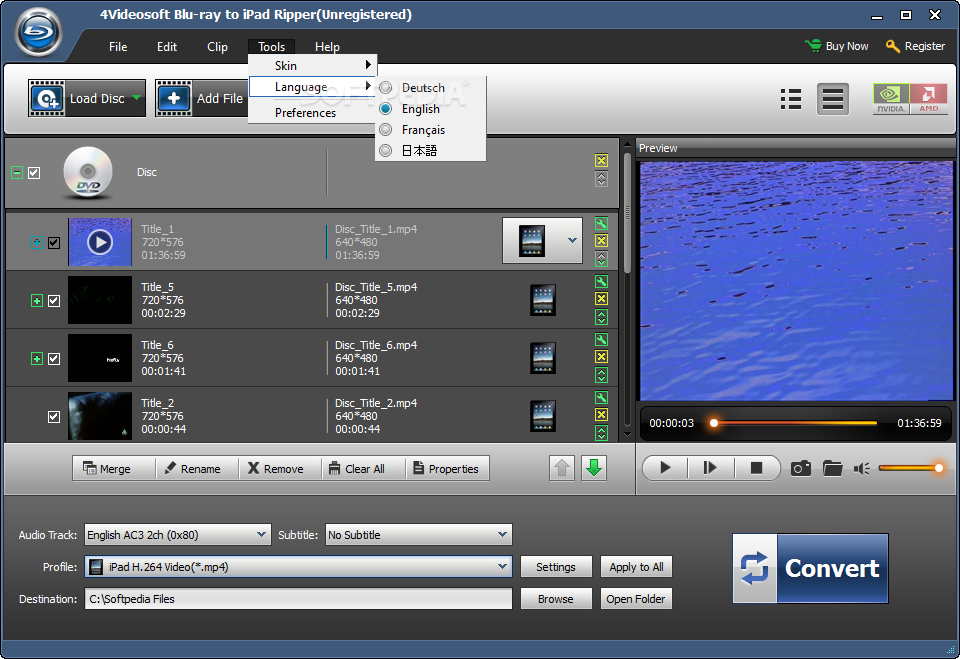960x659 pixels.
Task: Click the big Convert button
Action: point(810,568)
